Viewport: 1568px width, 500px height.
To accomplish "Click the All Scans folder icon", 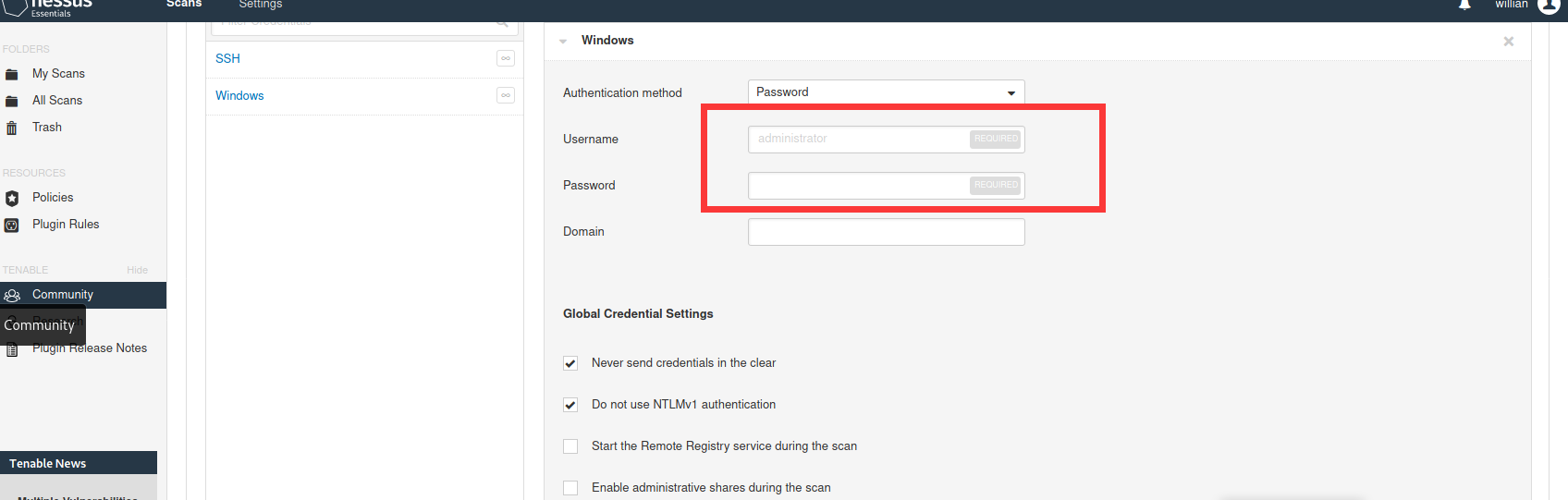I will (x=12, y=102).
